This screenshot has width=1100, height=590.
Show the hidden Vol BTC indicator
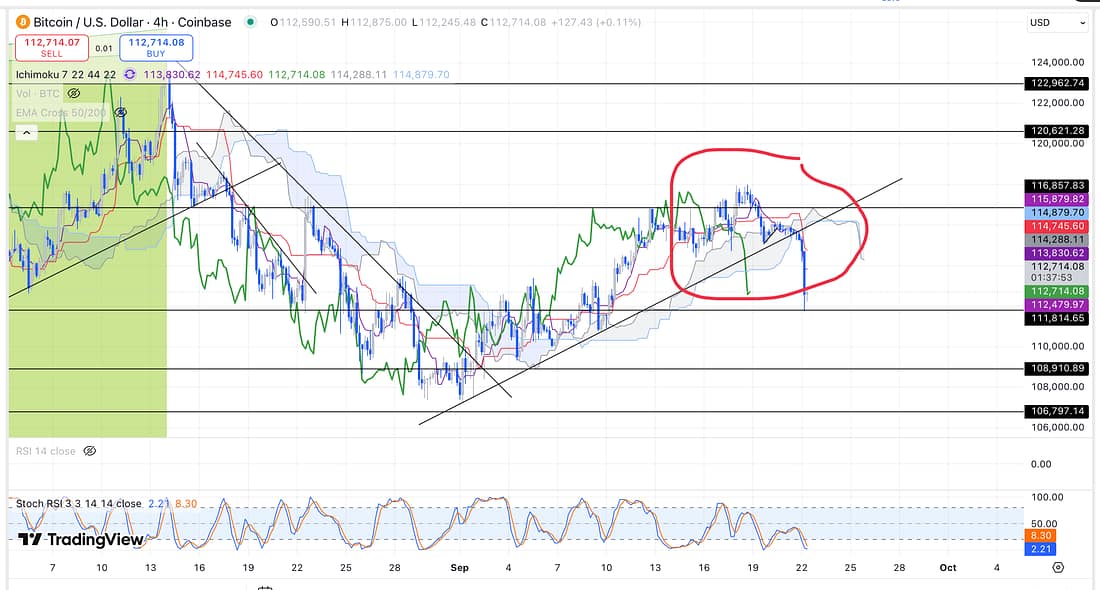(74, 93)
